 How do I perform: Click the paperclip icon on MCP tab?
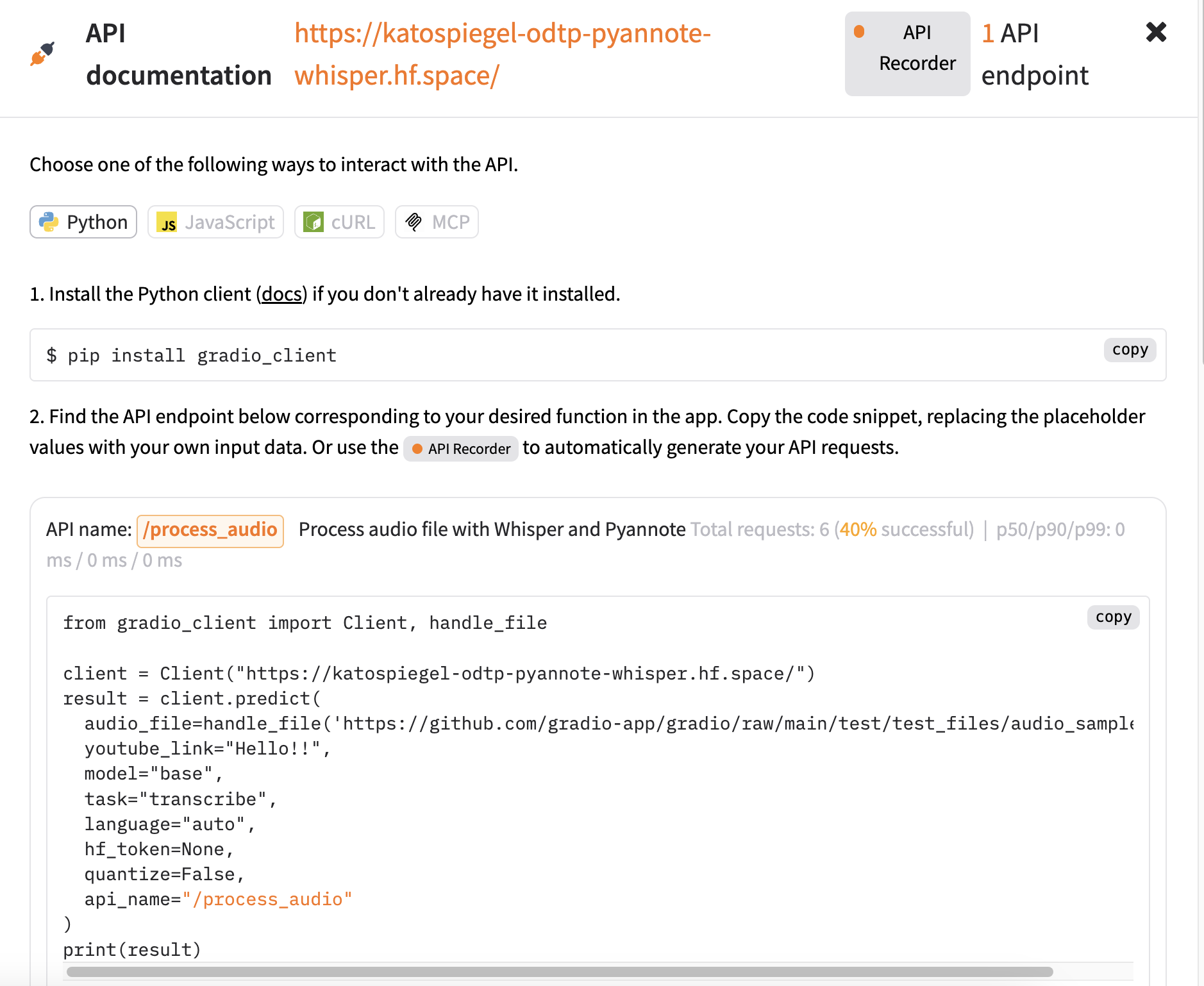tap(414, 222)
